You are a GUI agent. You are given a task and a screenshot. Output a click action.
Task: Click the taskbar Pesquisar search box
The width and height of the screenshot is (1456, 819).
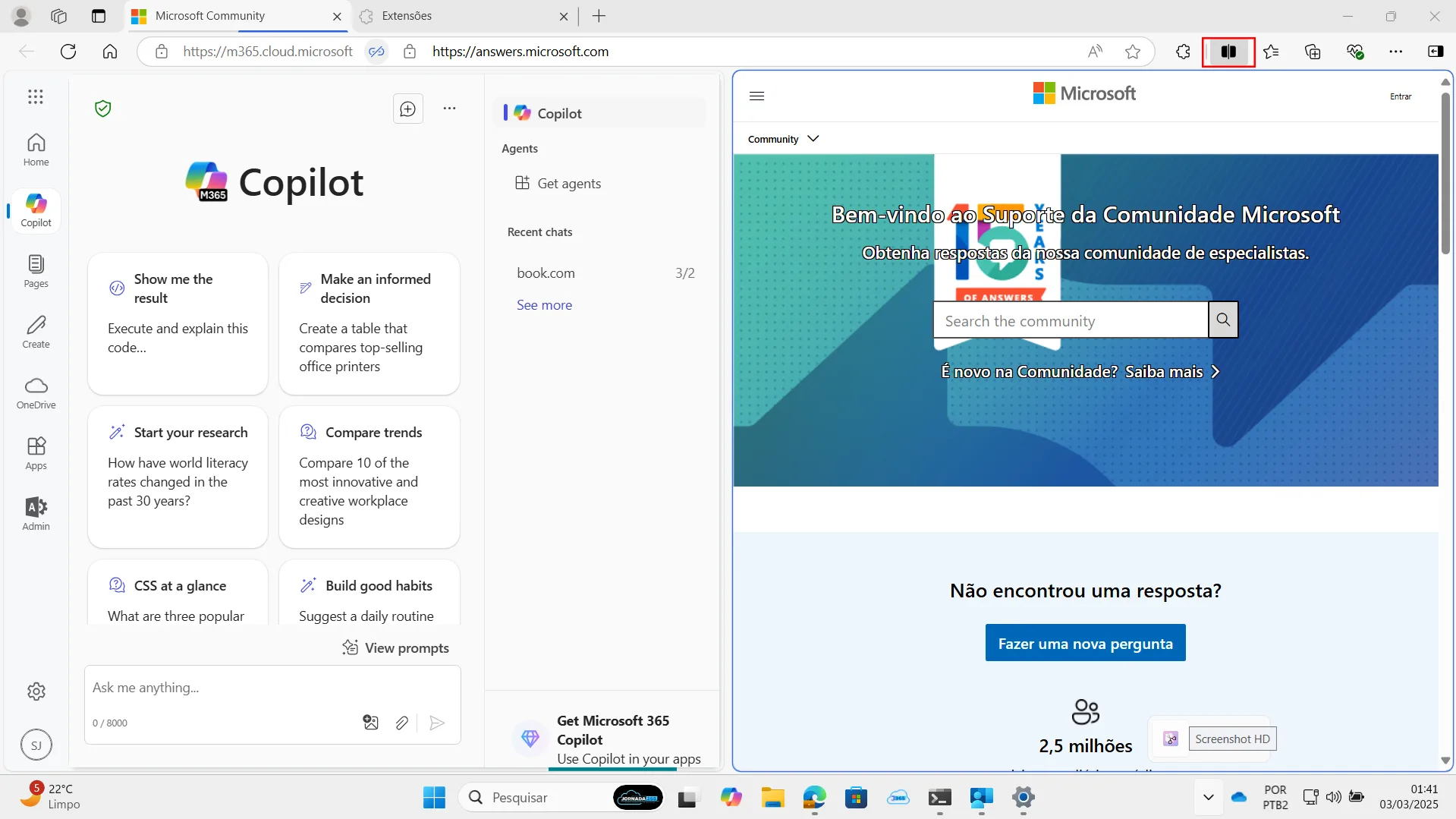coord(561,798)
